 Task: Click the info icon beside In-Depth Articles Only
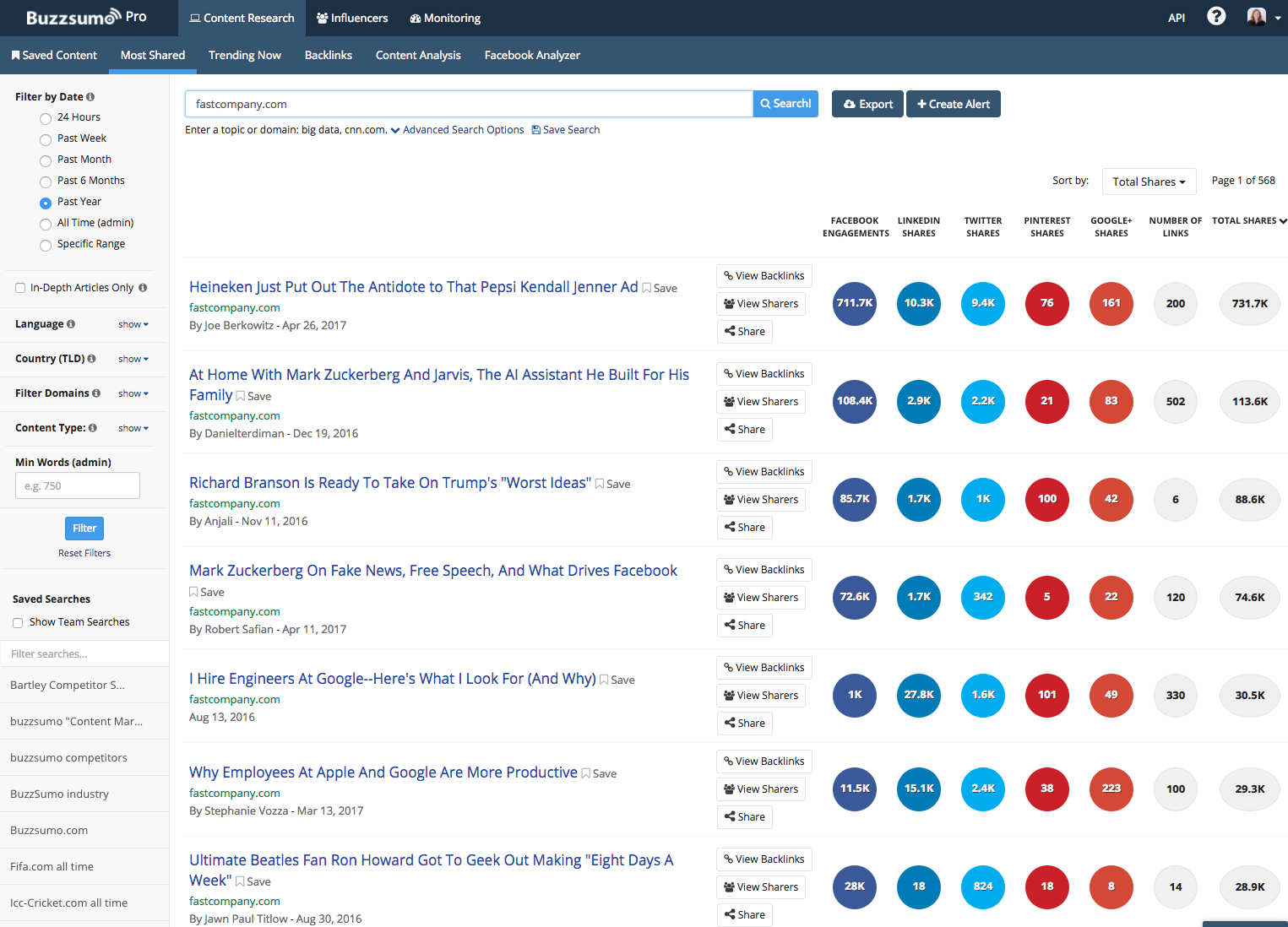point(143,288)
